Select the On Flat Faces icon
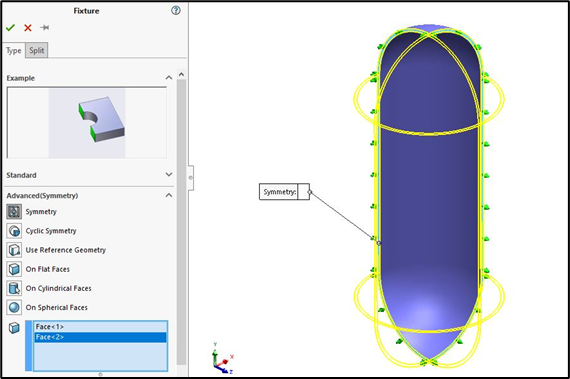The image size is (570, 379). 14,269
